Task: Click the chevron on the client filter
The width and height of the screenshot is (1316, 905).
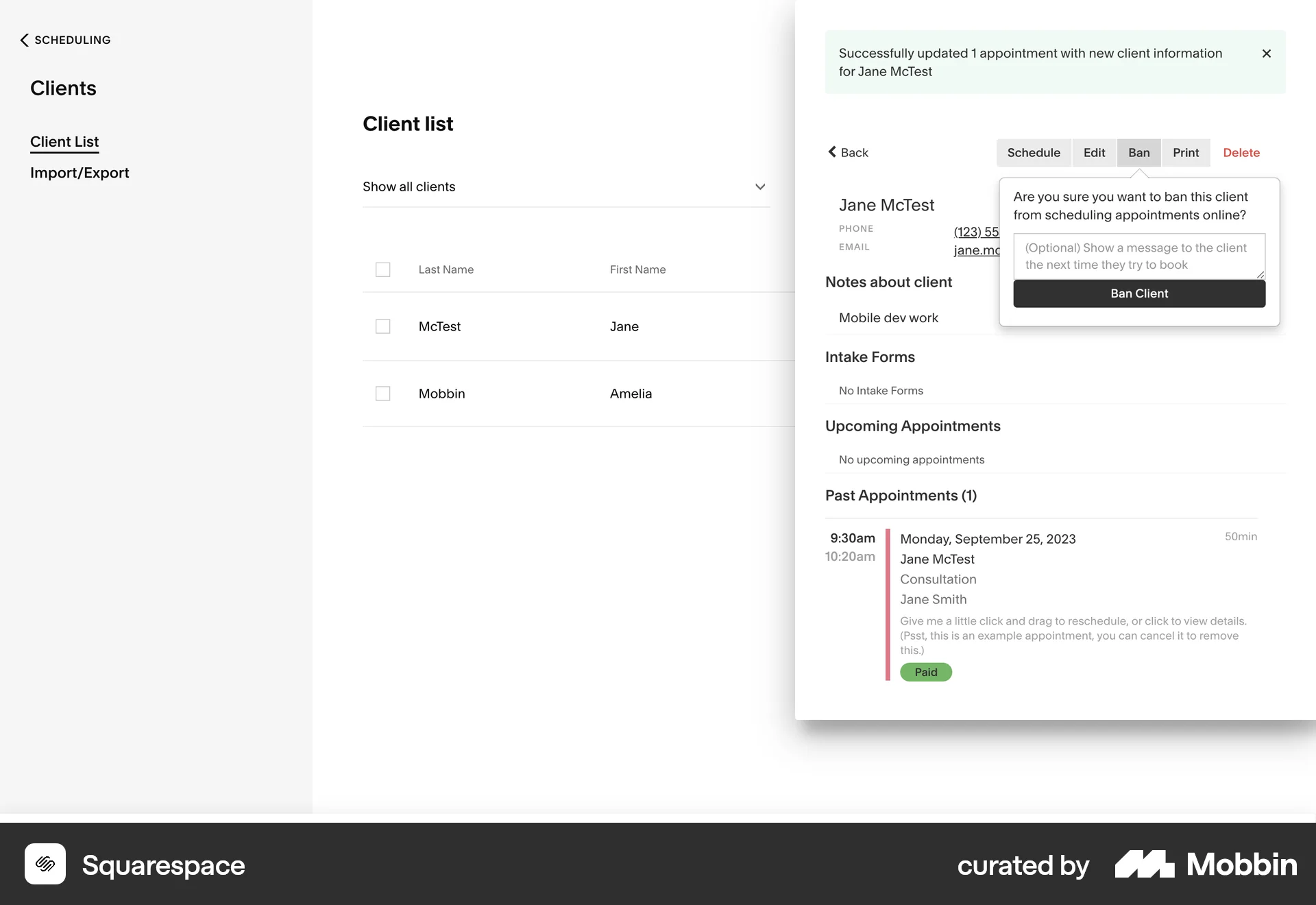Action: click(x=759, y=186)
